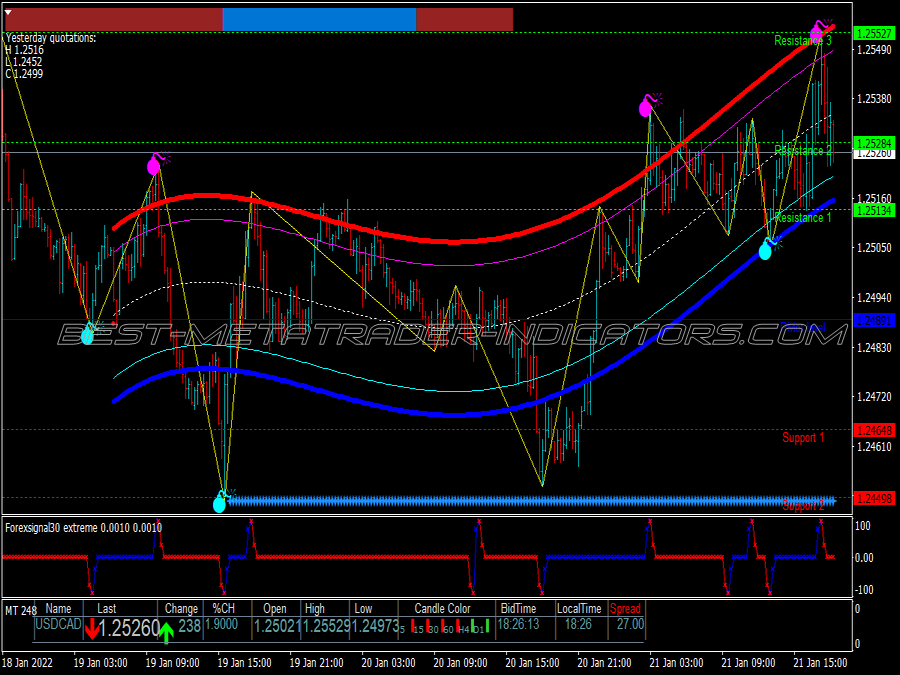
Task: Click the second red segment right of the blue bar
Action: [x=464, y=20]
